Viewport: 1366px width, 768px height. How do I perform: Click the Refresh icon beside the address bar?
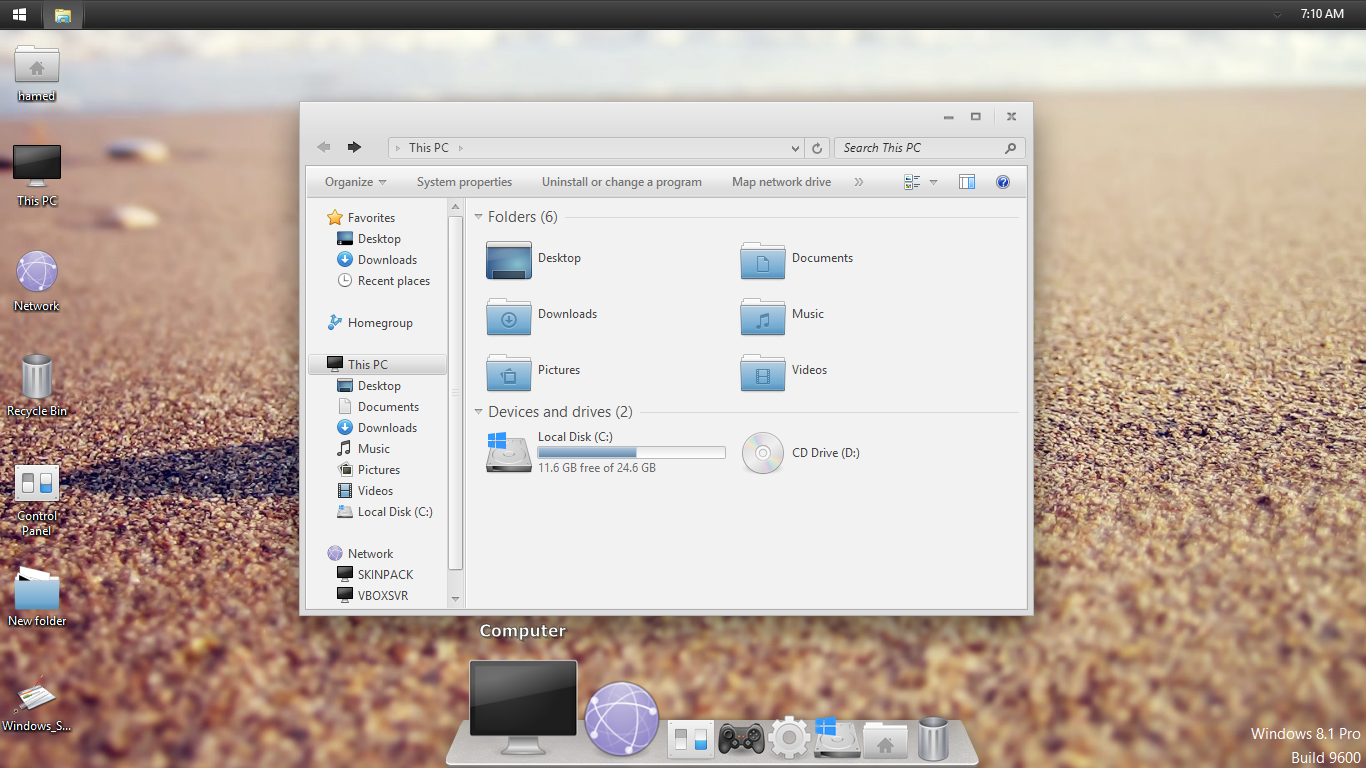(817, 148)
